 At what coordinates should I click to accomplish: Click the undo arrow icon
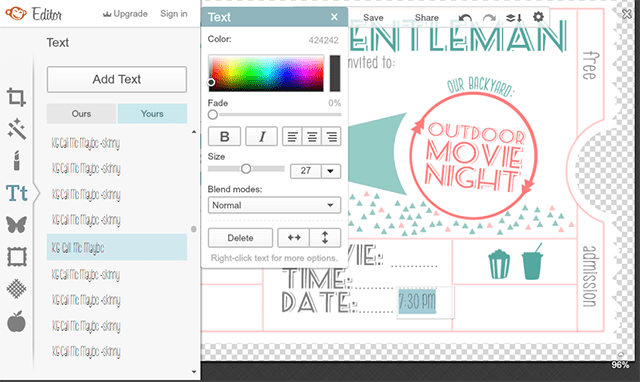[x=465, y=18]
